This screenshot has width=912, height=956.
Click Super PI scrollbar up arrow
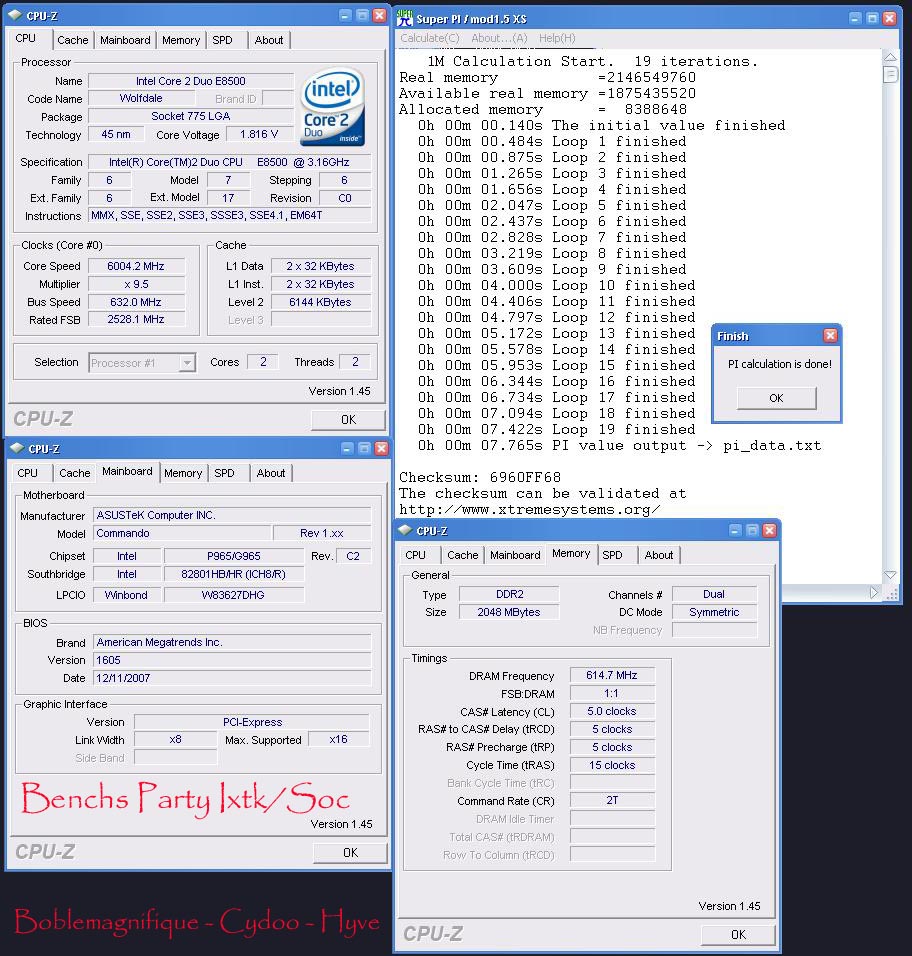pos(891,57)
